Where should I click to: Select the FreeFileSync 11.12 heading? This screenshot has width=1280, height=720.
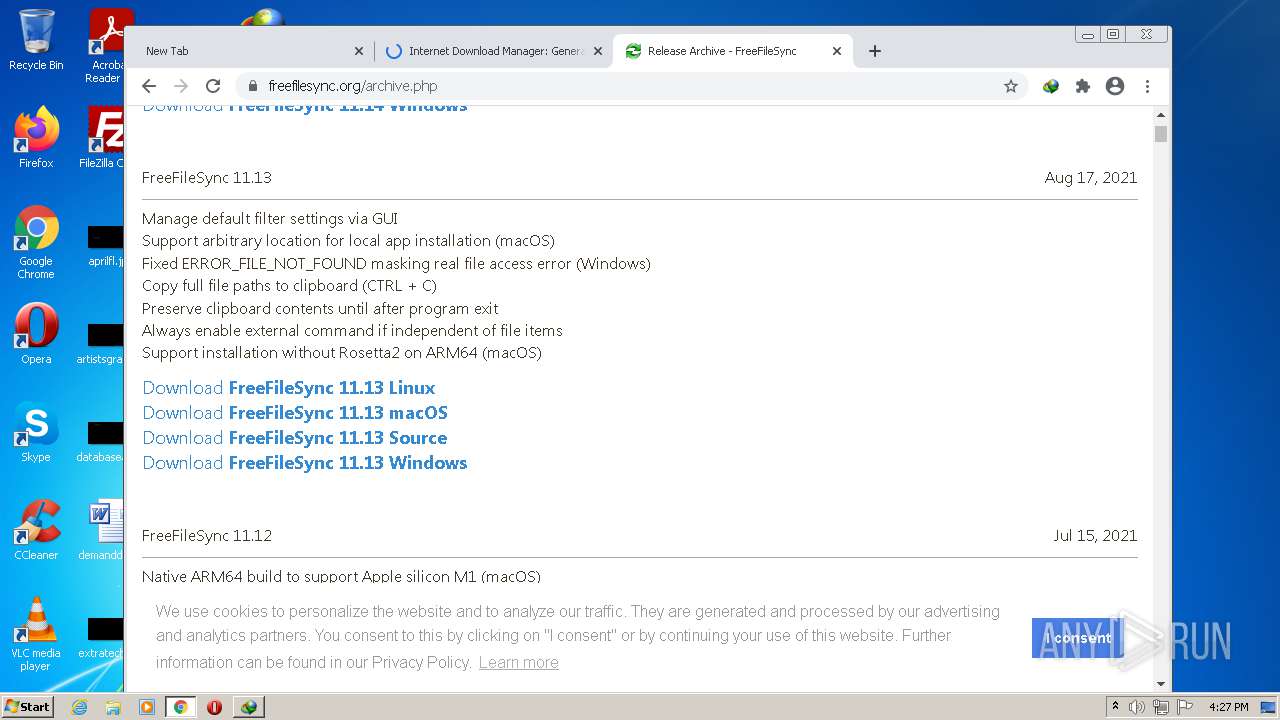pyautogui.click(x=207, y=536)
